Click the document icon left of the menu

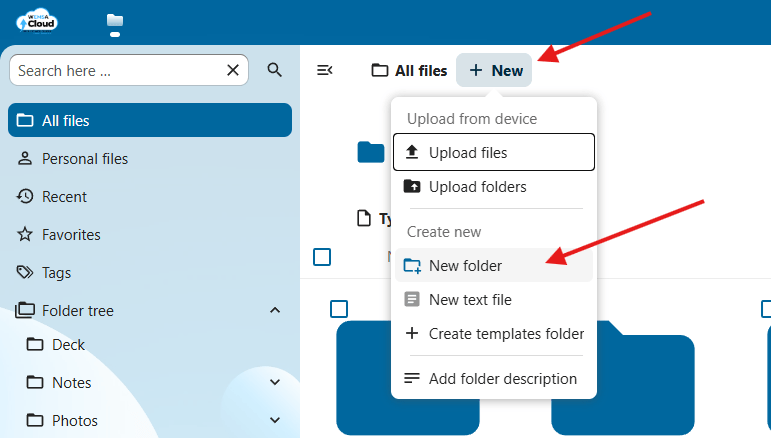click(364, 218)
